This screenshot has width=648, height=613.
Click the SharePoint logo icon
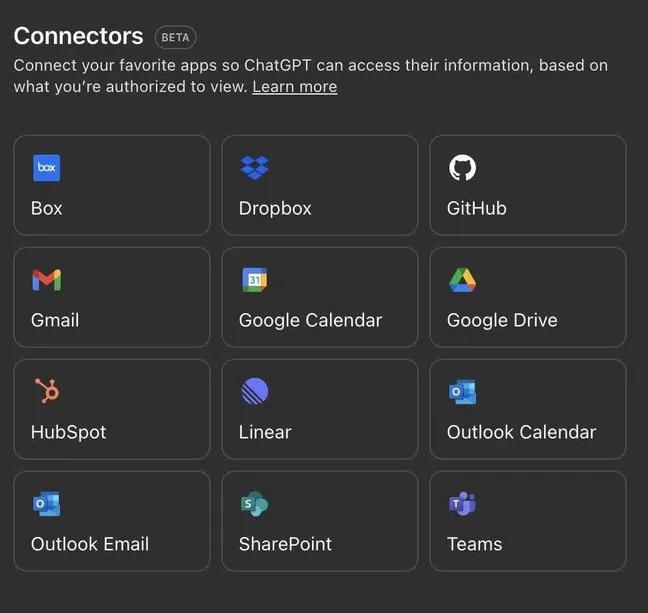click(x=254, y=504)
